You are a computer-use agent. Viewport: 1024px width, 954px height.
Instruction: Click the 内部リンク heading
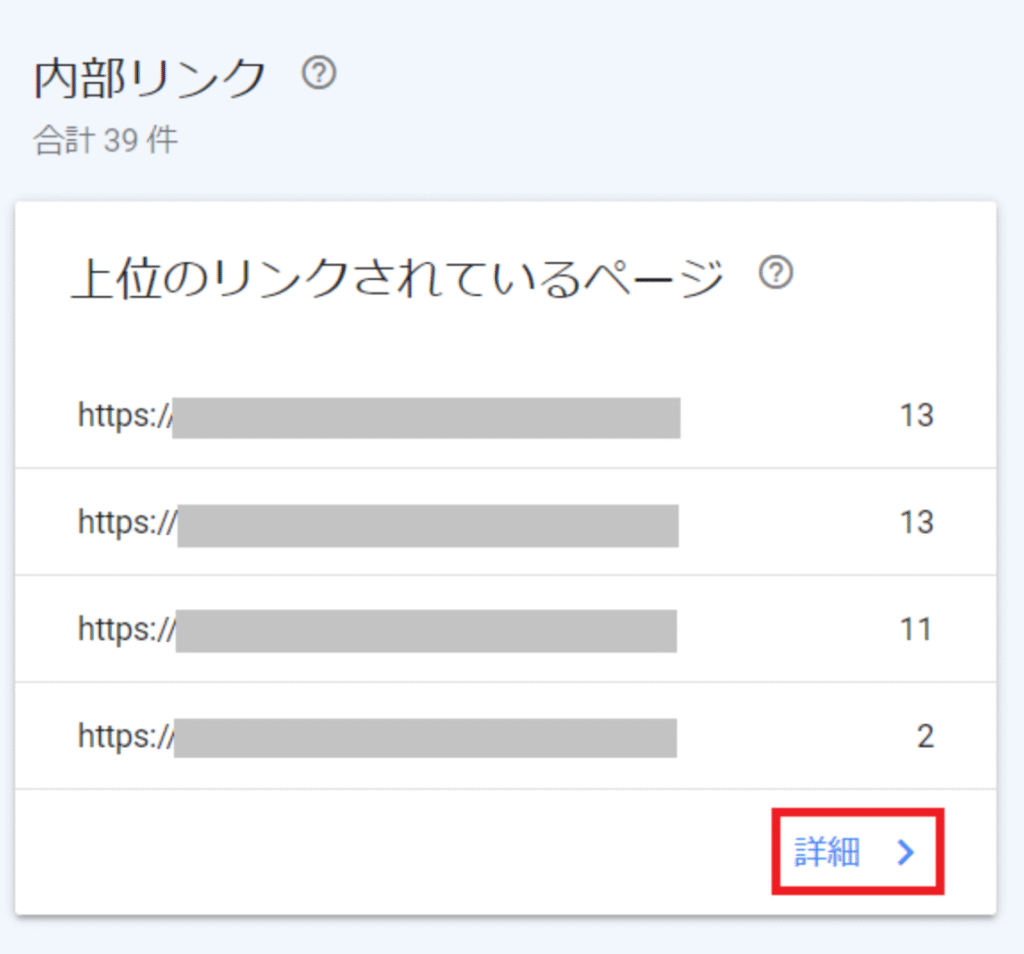click(151, 80)
